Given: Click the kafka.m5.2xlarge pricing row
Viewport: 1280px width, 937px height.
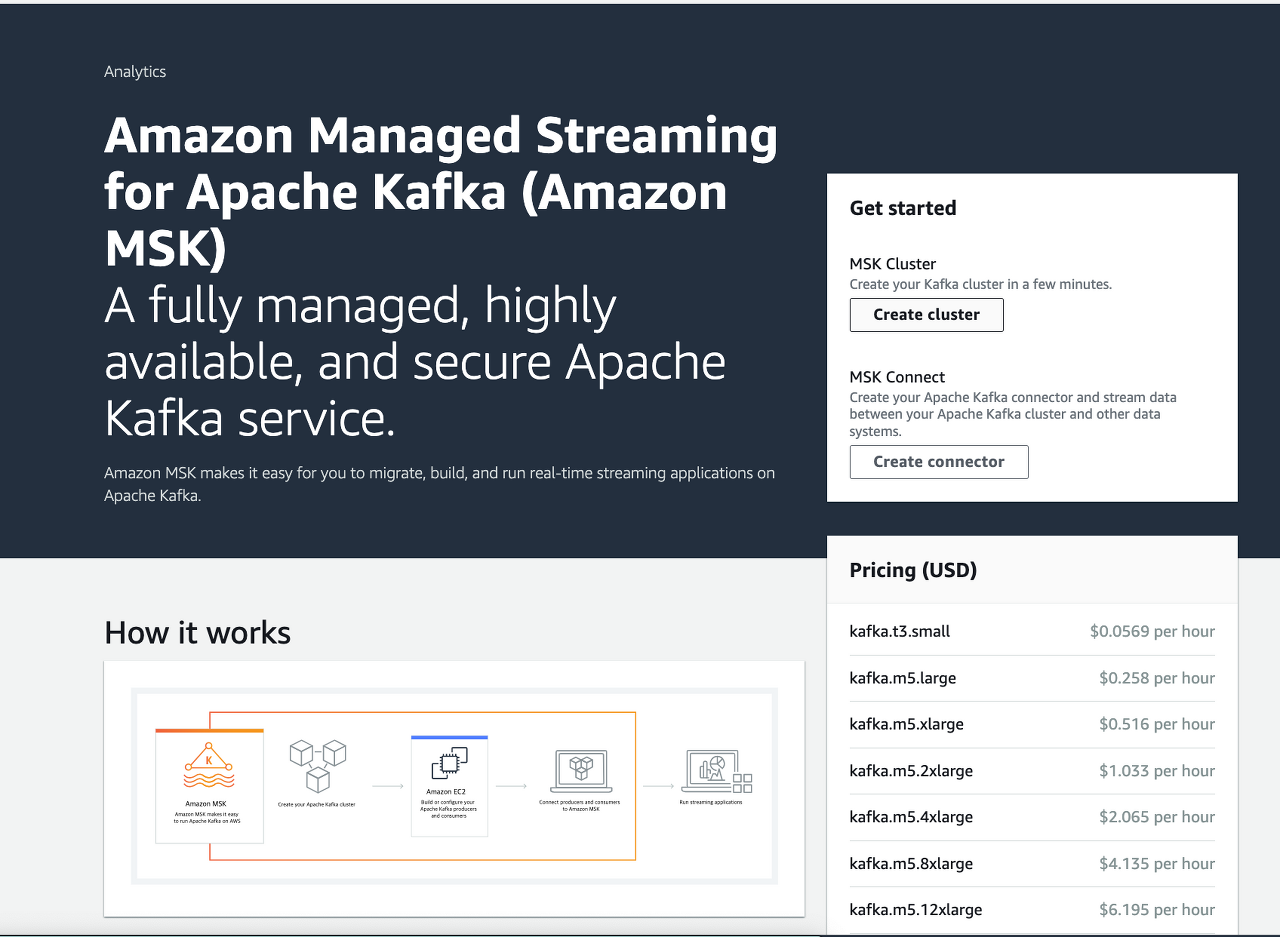Looking at the screenshot, I should 1032,771.
